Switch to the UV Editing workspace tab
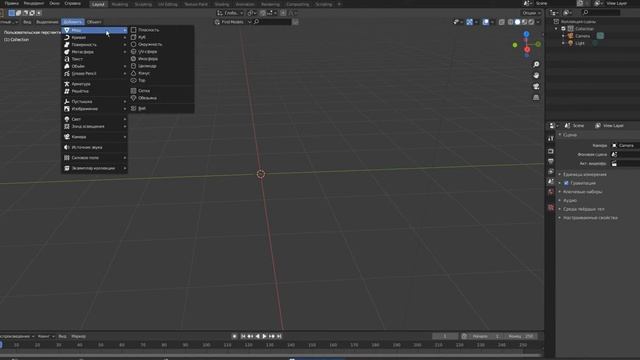Viewport: 640px width, 360px height. tap(168, 4)
